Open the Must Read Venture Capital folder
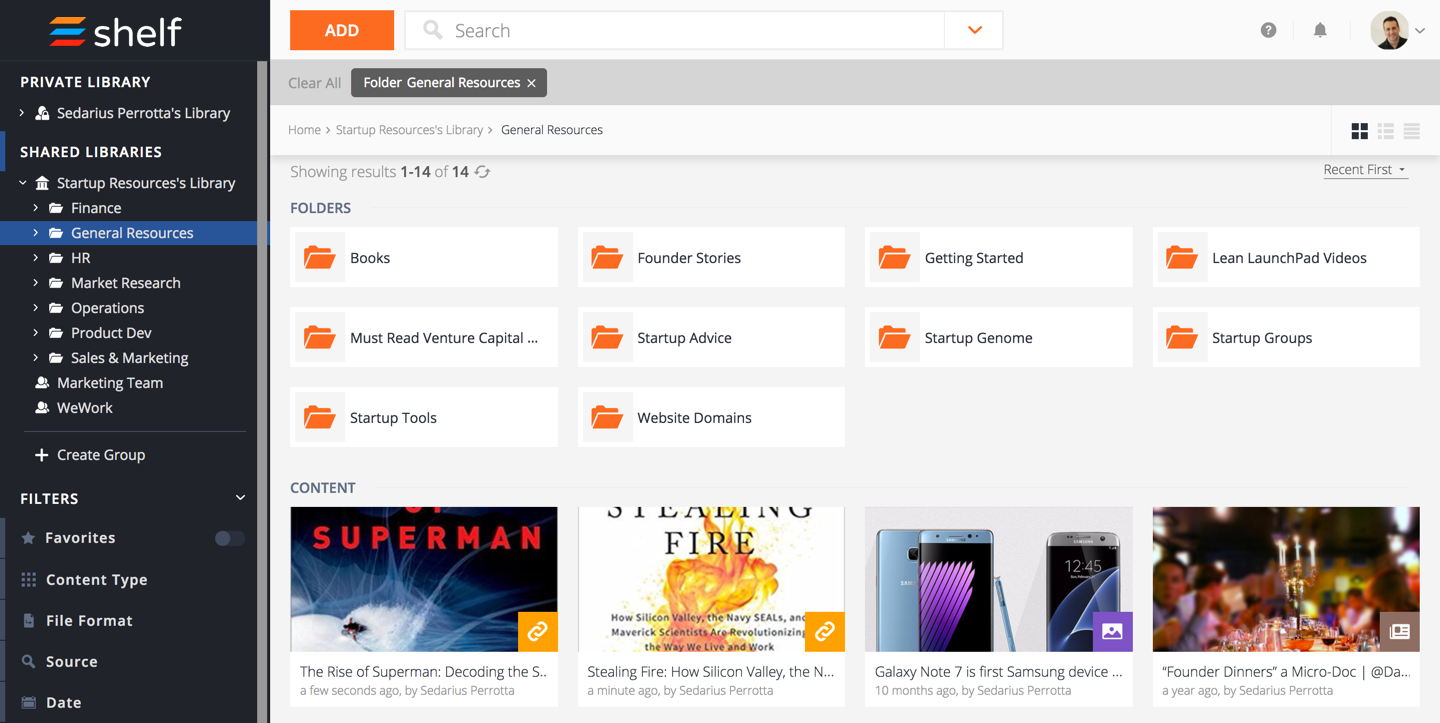The width and height of the screenshot is (1440, 723). pos(424,337)
